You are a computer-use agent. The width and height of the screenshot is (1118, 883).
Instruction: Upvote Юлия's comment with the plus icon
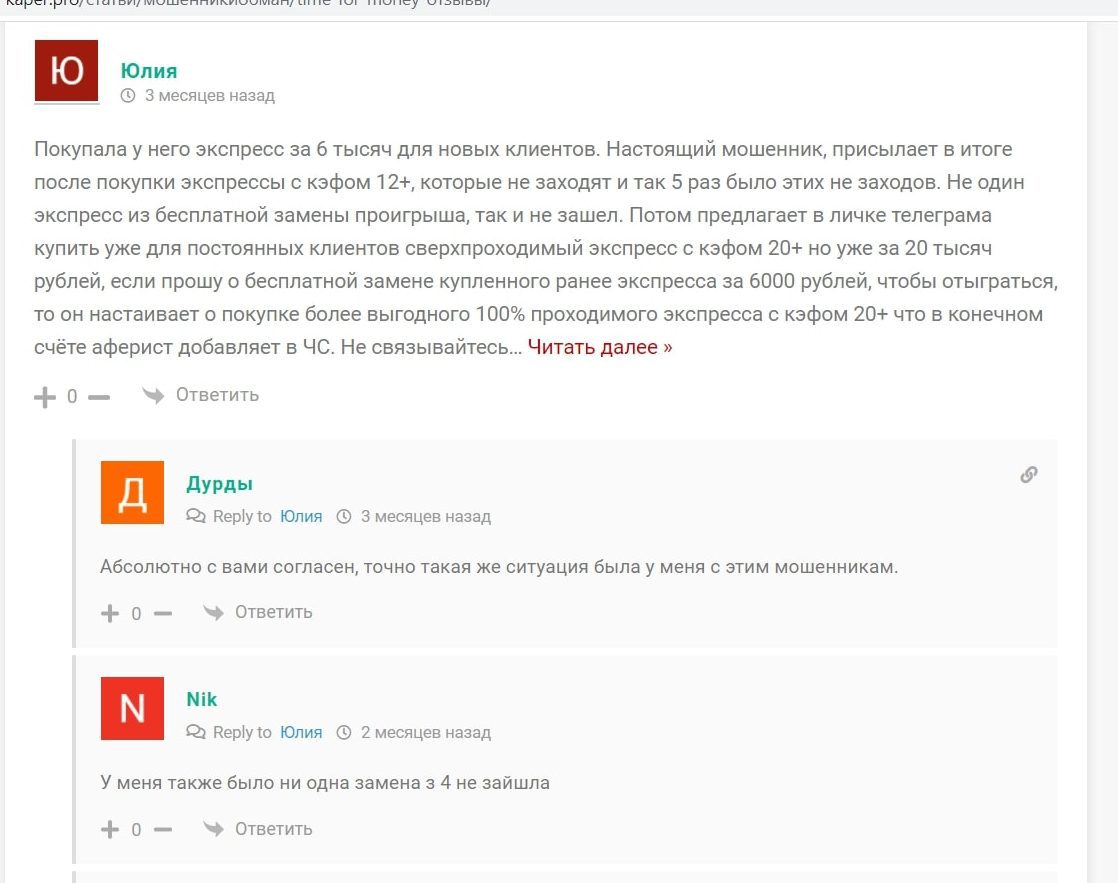click(45, 397)
